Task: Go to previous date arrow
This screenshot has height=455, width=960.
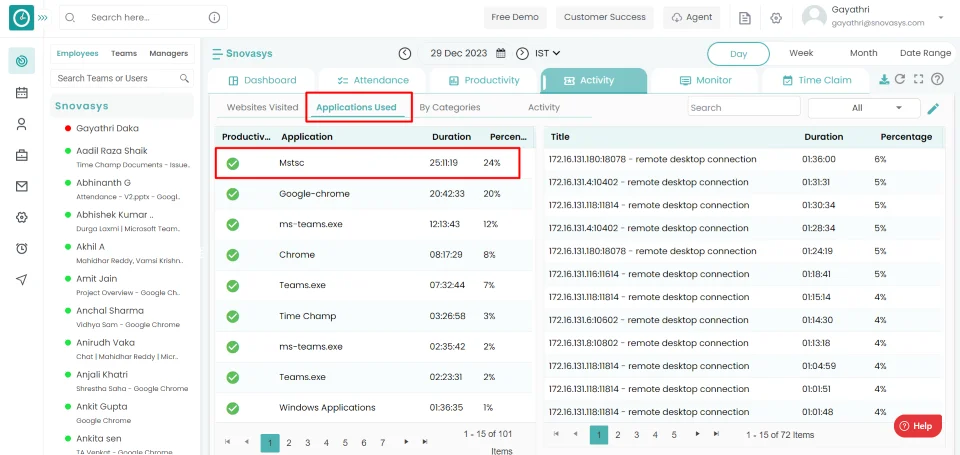Action: pyautogui.click(x=405, y=53)
